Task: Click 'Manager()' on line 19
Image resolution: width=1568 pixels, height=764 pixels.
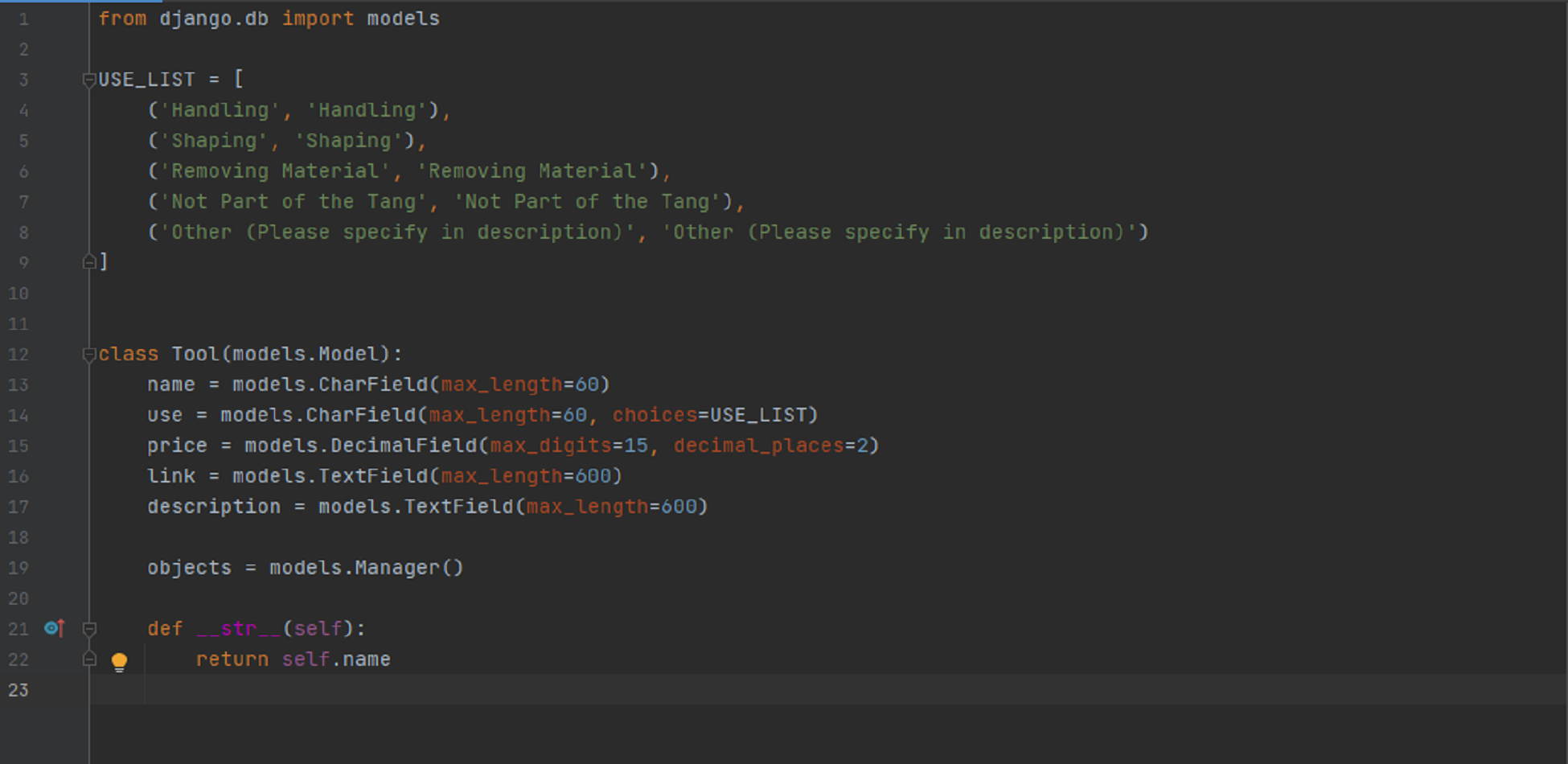Action: pos(409,569)
